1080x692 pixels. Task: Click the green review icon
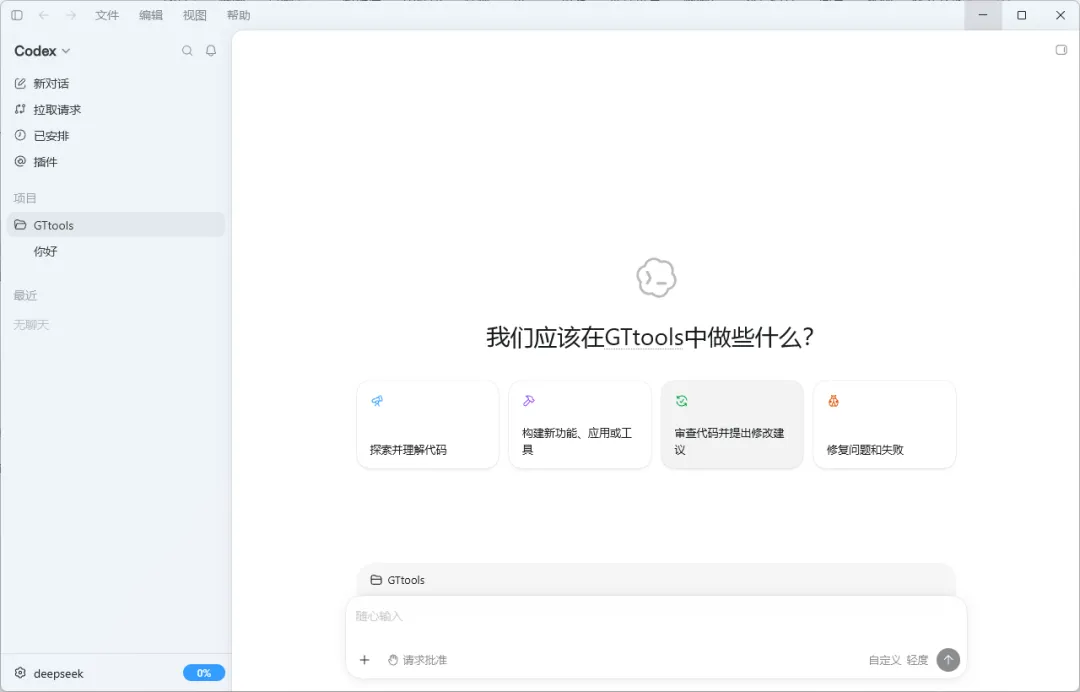point(681,401)
